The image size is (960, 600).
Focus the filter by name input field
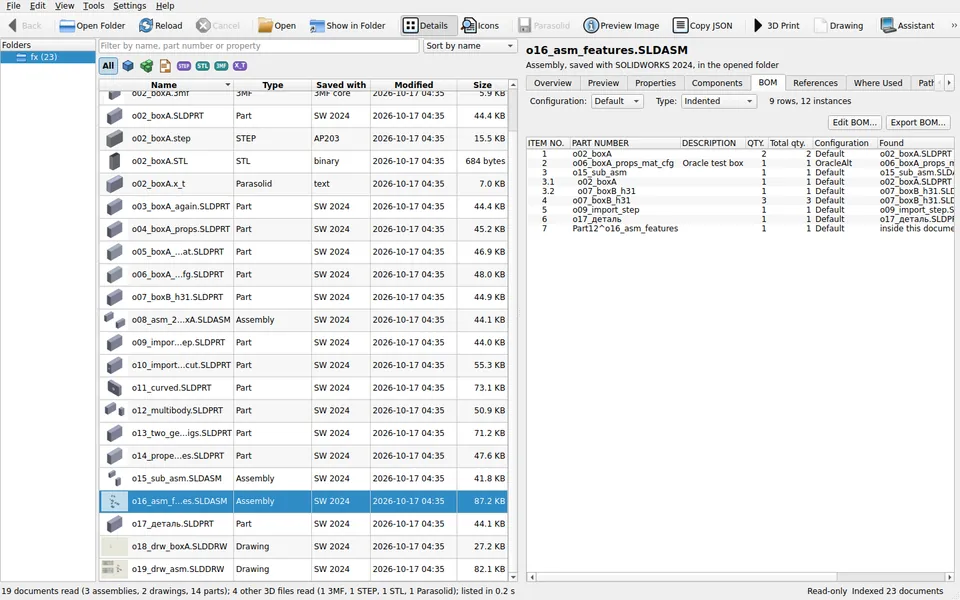(258, 46)
